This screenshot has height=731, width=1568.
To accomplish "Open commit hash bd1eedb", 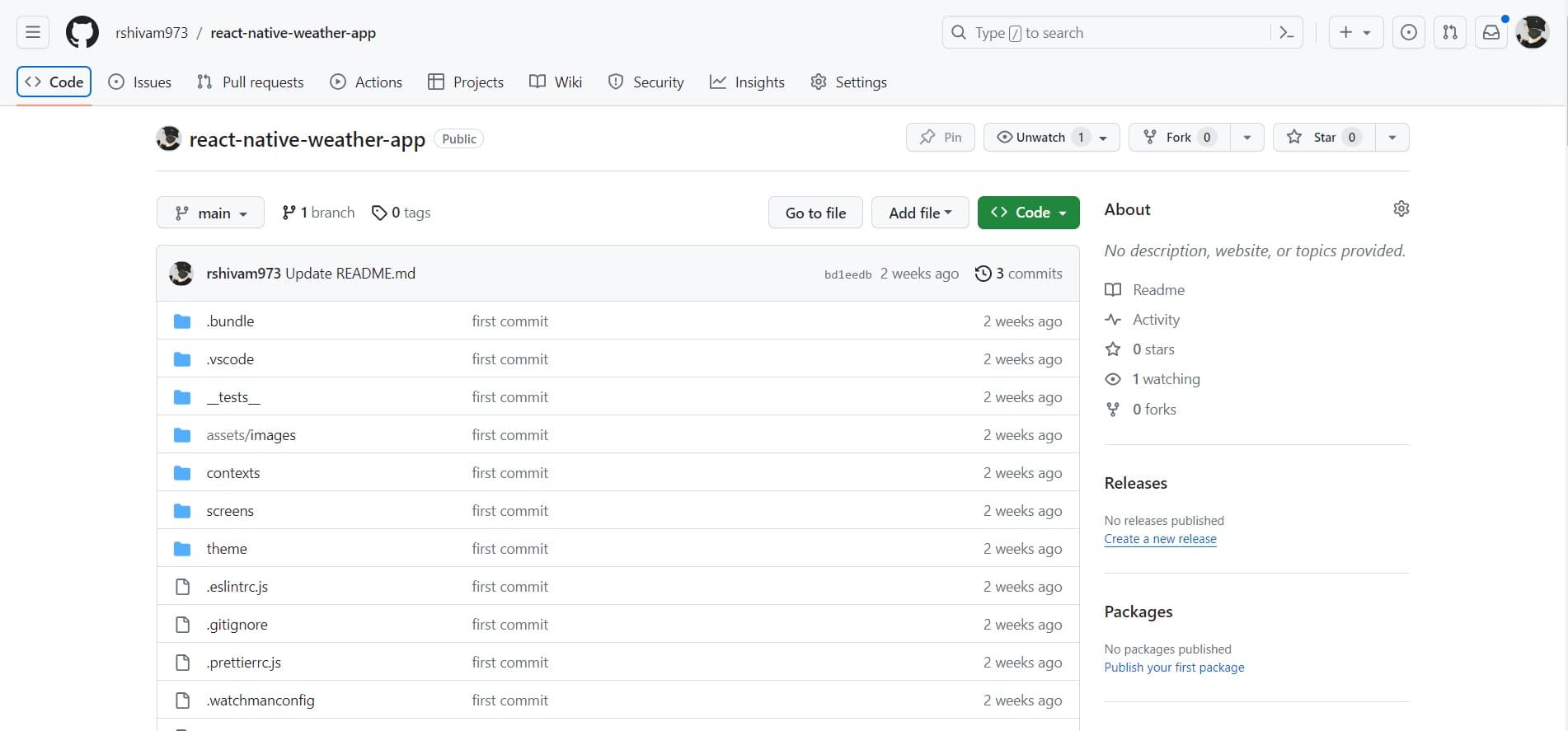I will pyautogui.click(x=847, y=274).
